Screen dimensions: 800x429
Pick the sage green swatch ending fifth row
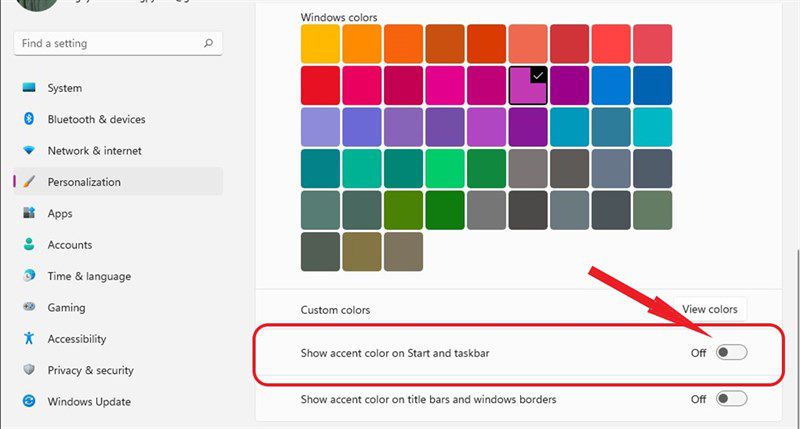coord(653,210)
